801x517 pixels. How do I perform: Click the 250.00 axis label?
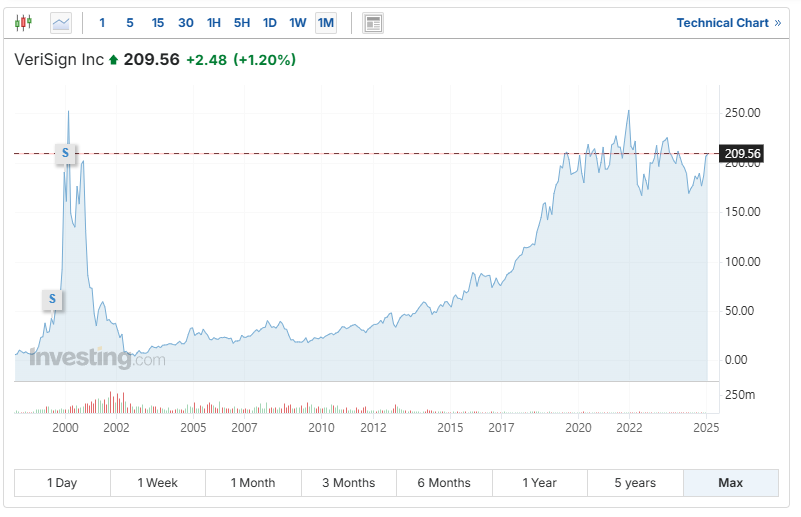(742, 113)
